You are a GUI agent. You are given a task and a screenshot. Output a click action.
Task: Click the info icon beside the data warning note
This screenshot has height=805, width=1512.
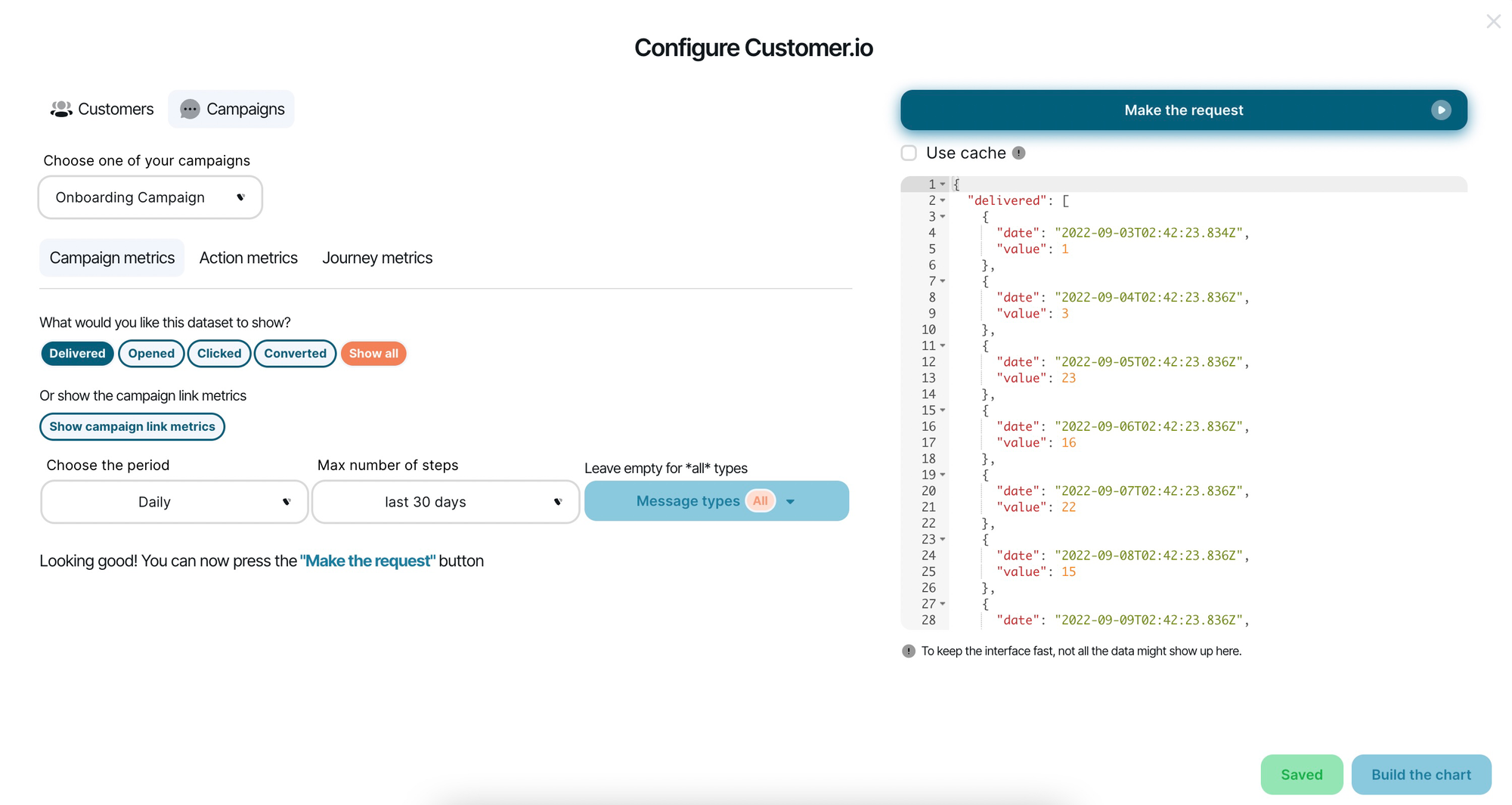click(908, 651)
